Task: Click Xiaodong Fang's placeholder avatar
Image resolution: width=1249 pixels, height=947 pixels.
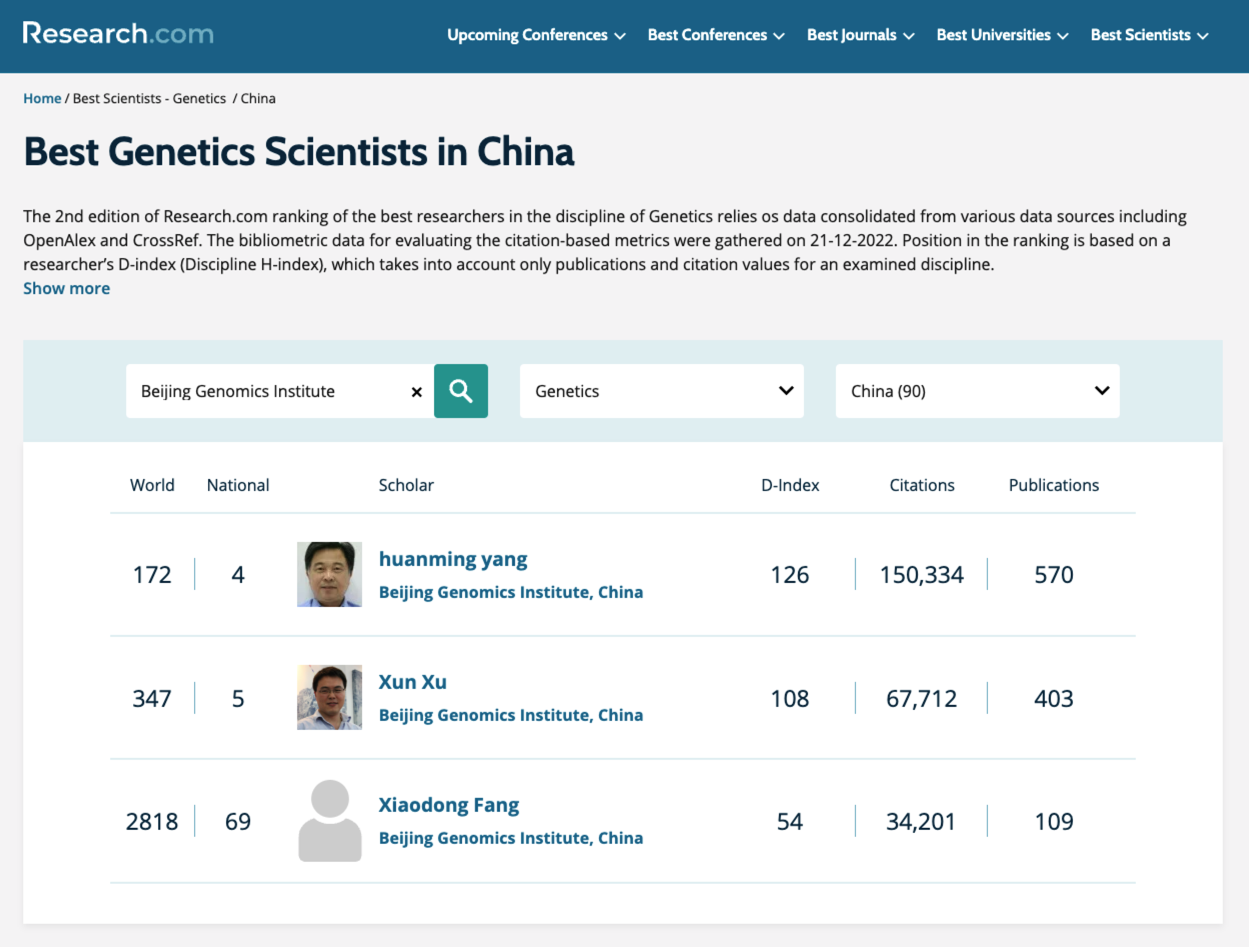Action: pos(329,821)
